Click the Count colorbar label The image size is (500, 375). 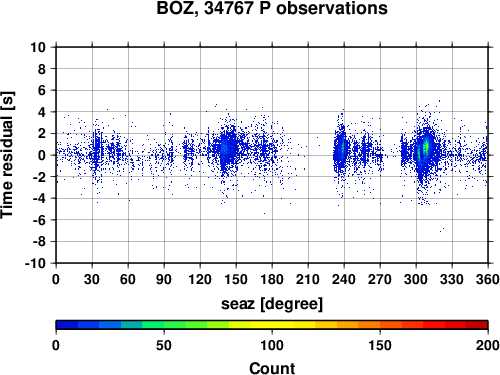[x=272, y=369]
